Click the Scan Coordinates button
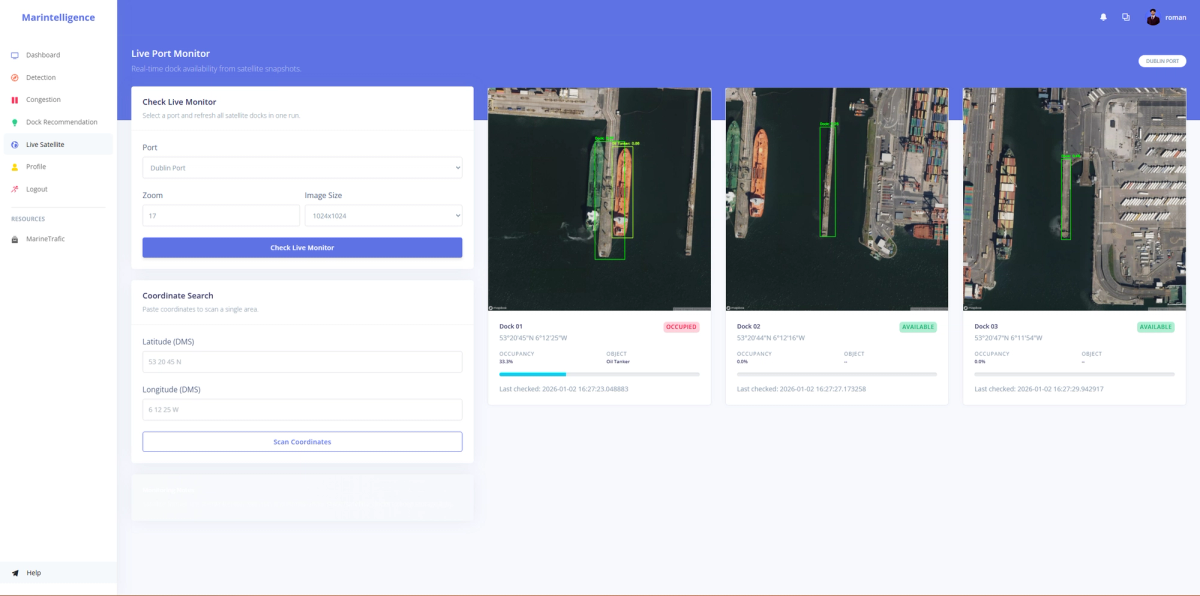Screen dimensions: 1200x596 302,441
